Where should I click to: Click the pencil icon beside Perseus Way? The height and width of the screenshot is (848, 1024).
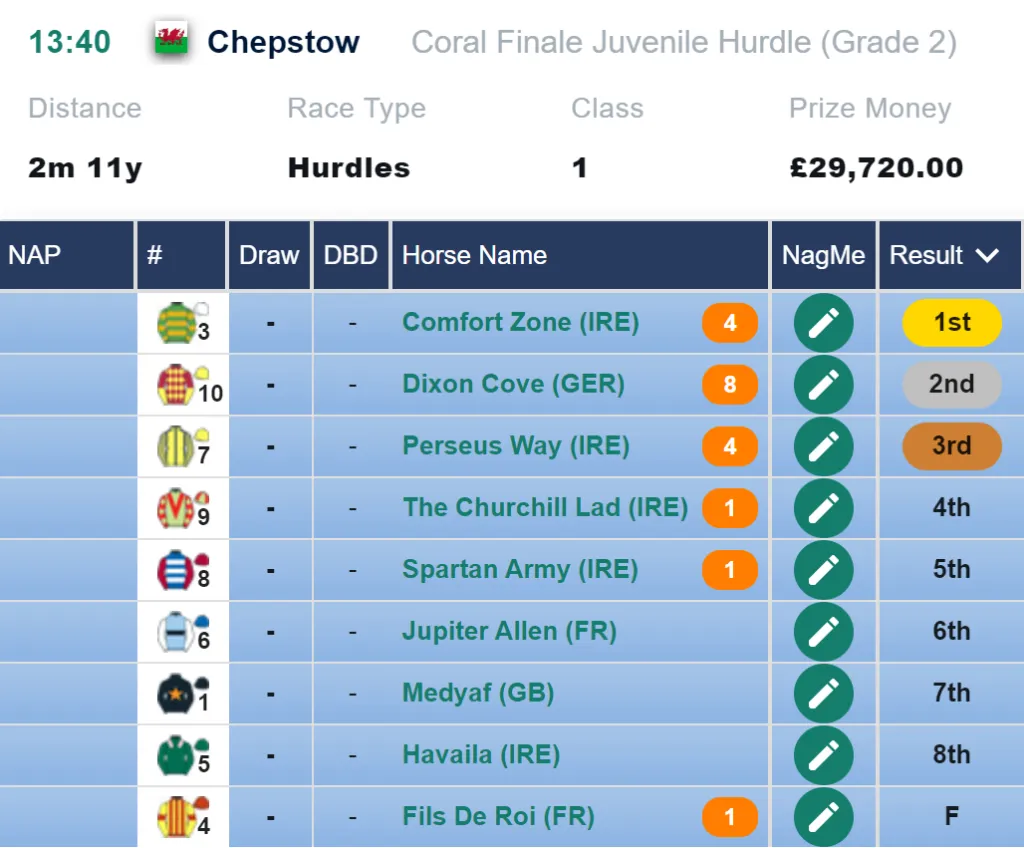[x=824, y=446]
